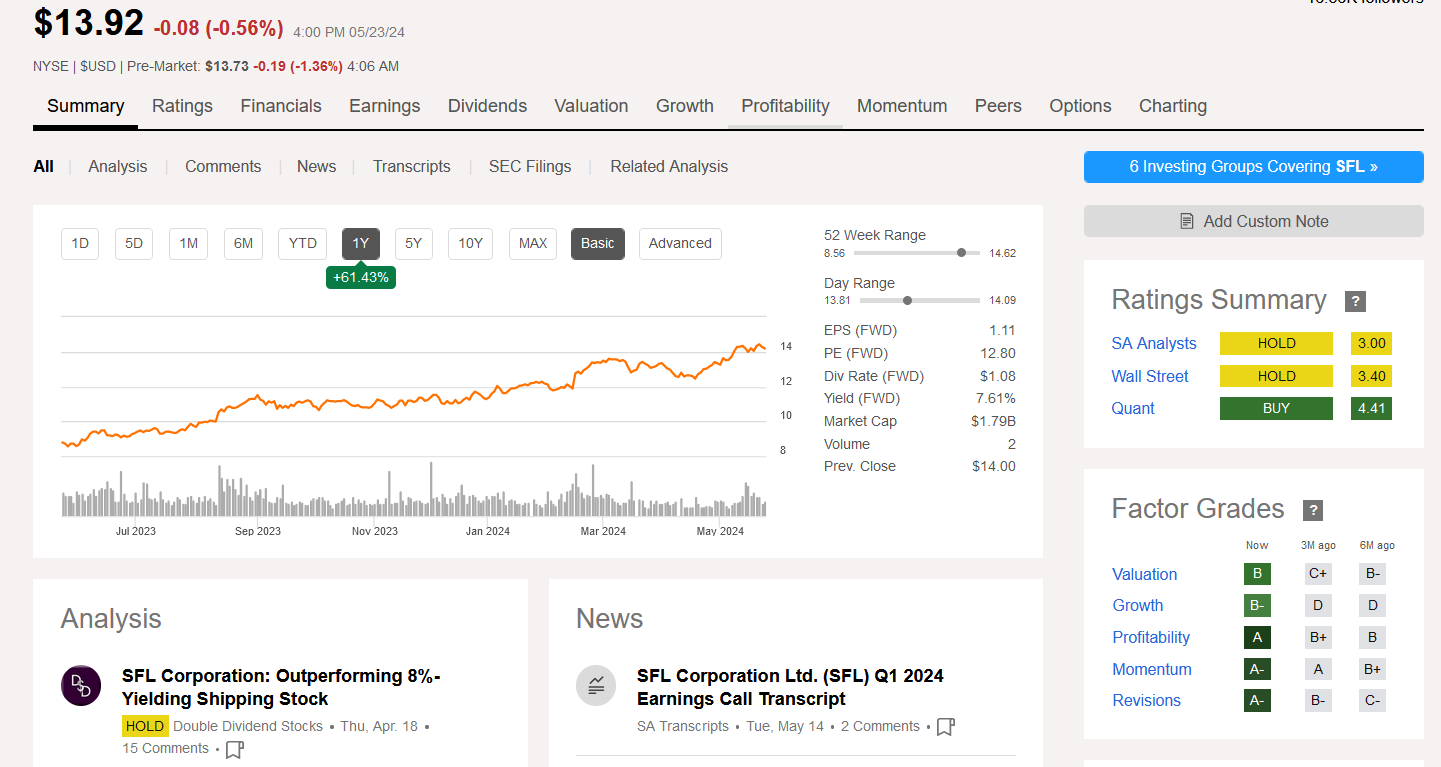This screenshot has width=1441, height=767.
Task: Filter content by Comments
Action: (x=223, y=167)
